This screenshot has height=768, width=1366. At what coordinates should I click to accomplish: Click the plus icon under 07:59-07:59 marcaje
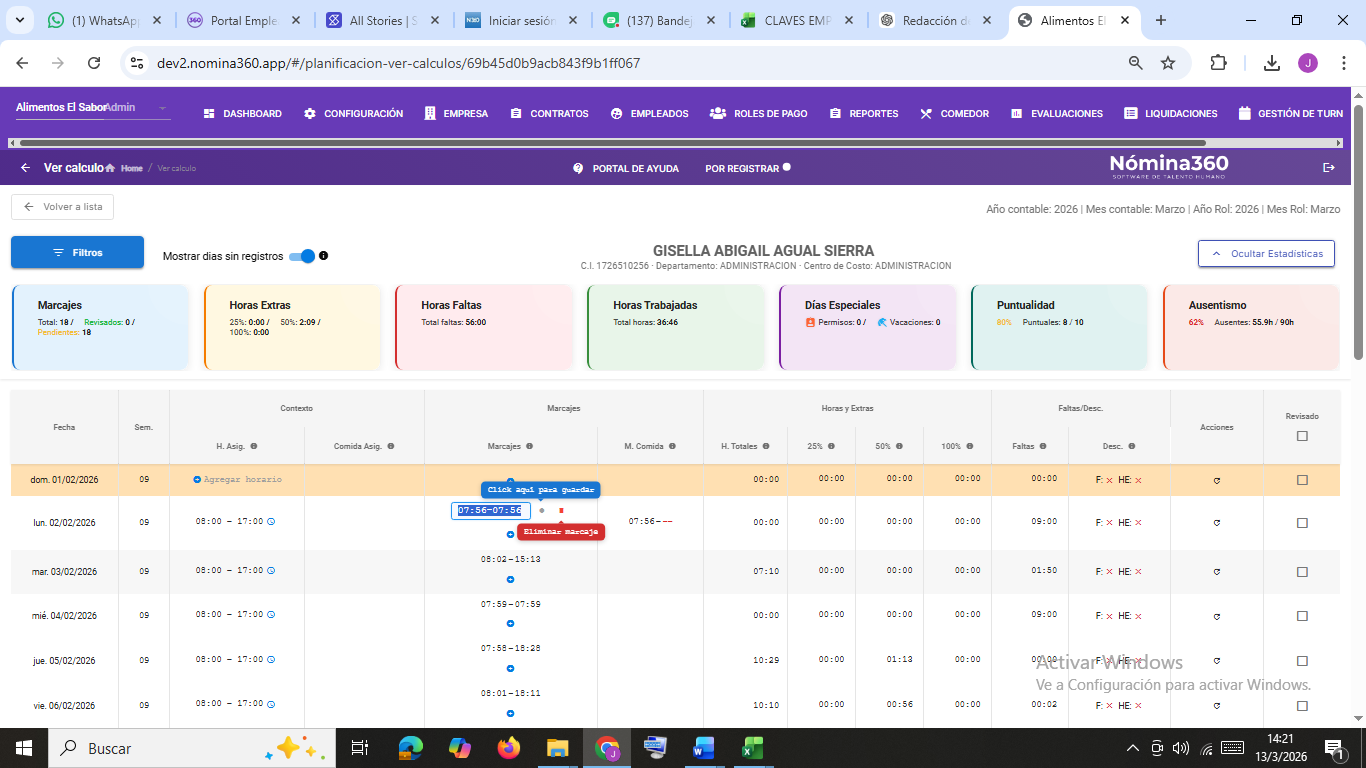[510, 624]
